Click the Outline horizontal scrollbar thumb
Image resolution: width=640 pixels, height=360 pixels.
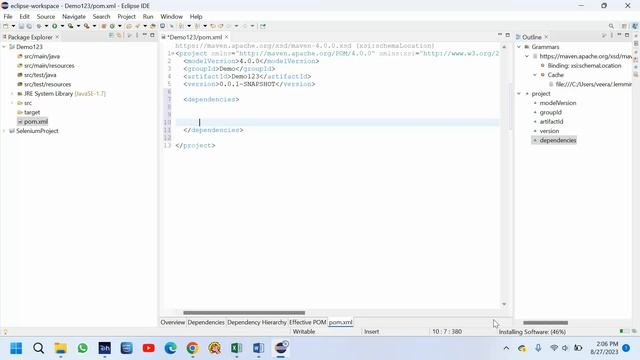coord(545,323)
